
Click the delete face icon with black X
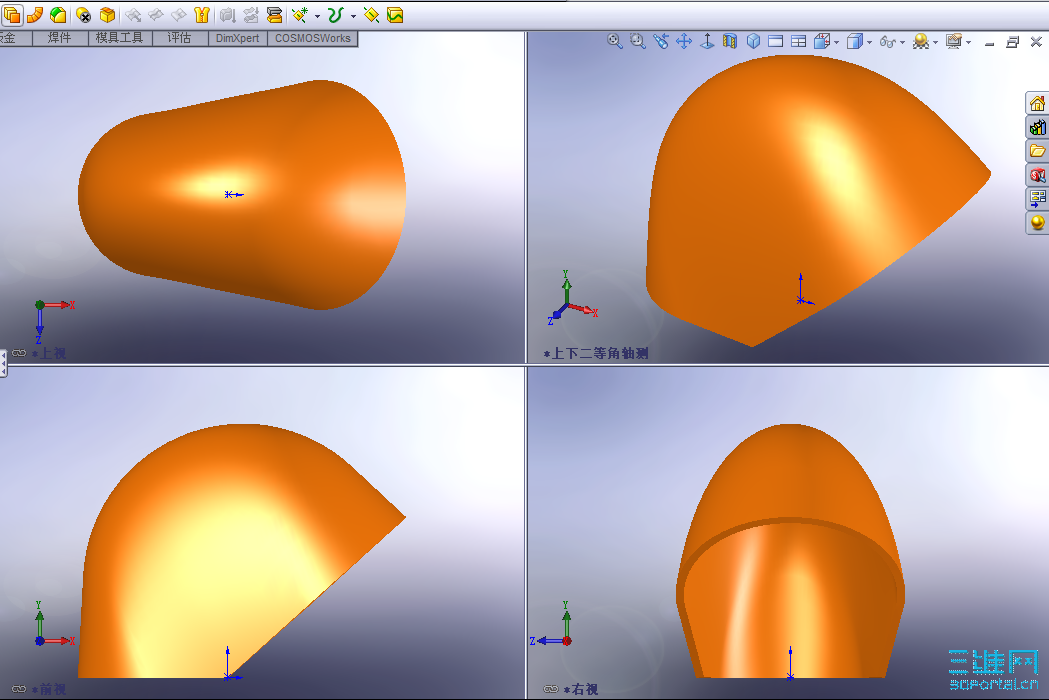point(84,14)
